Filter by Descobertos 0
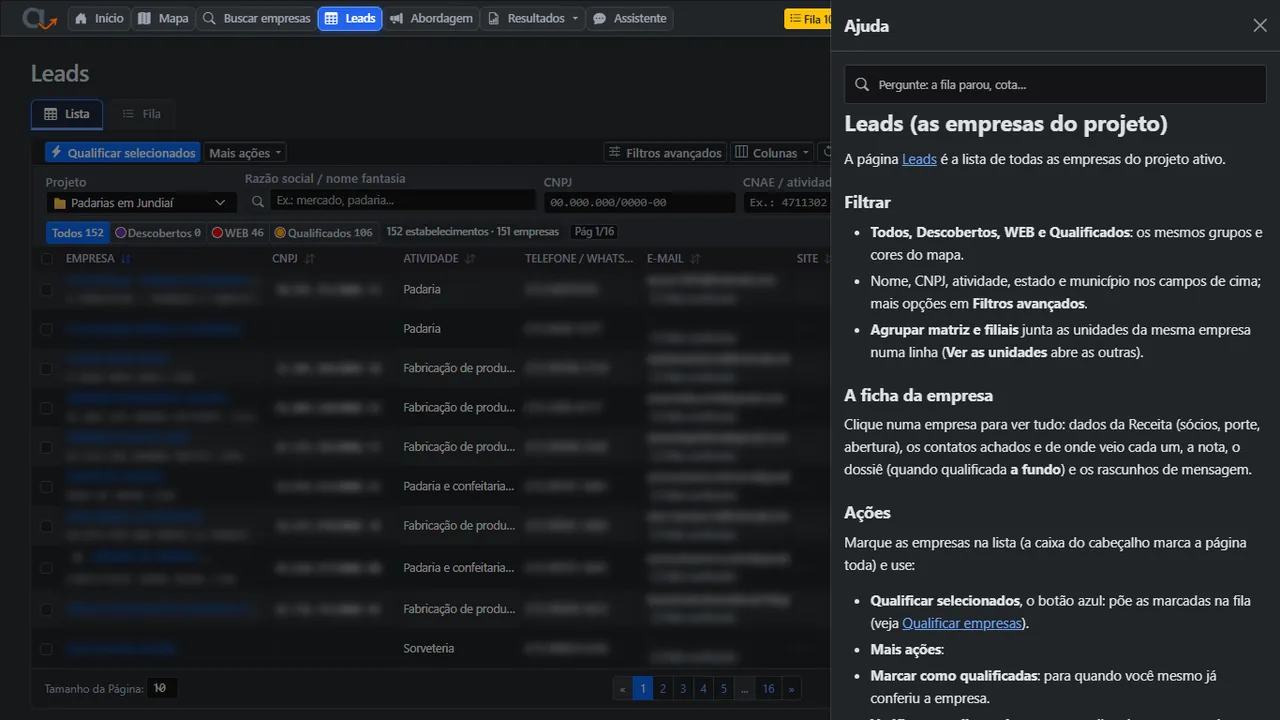 coord(158,233)
